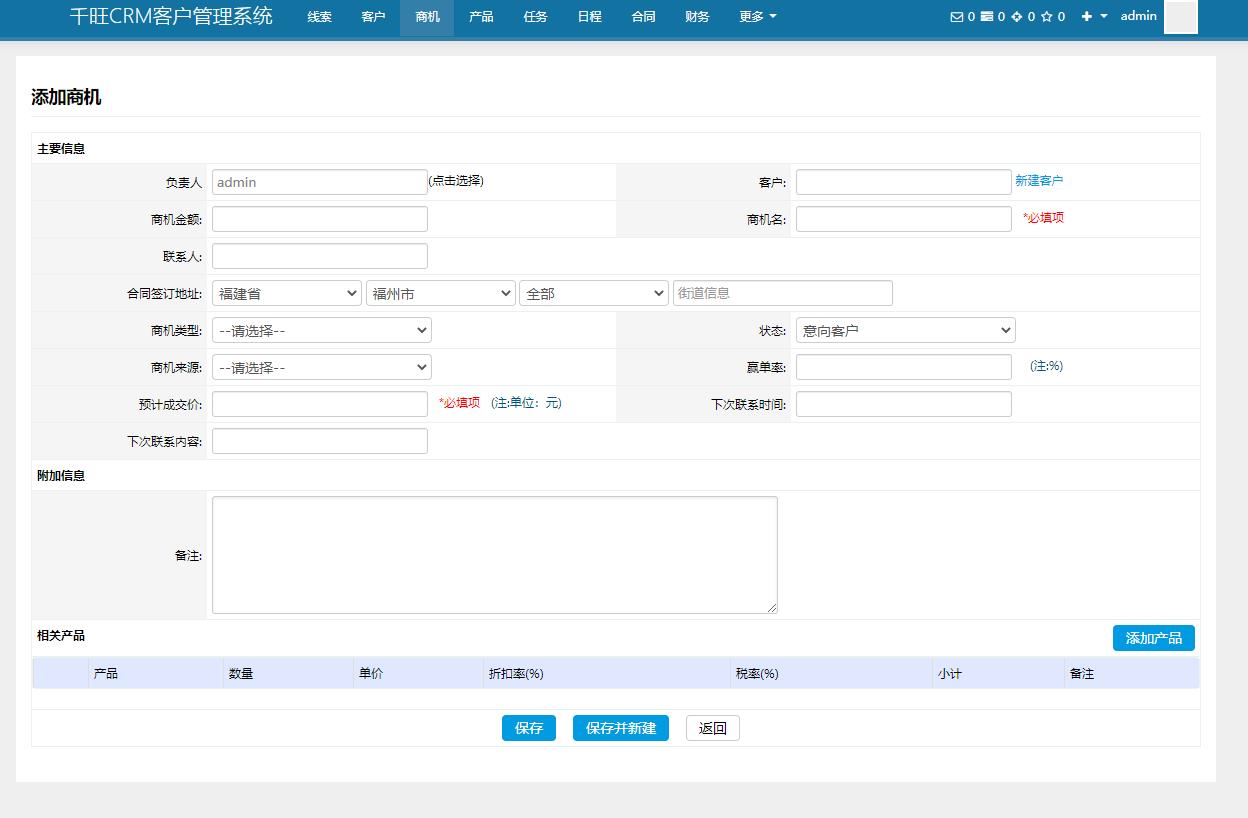Viewport: 1248px width, 818px height.
Task: Focus the 下次联系时间 input field
Action: (904, 404)
